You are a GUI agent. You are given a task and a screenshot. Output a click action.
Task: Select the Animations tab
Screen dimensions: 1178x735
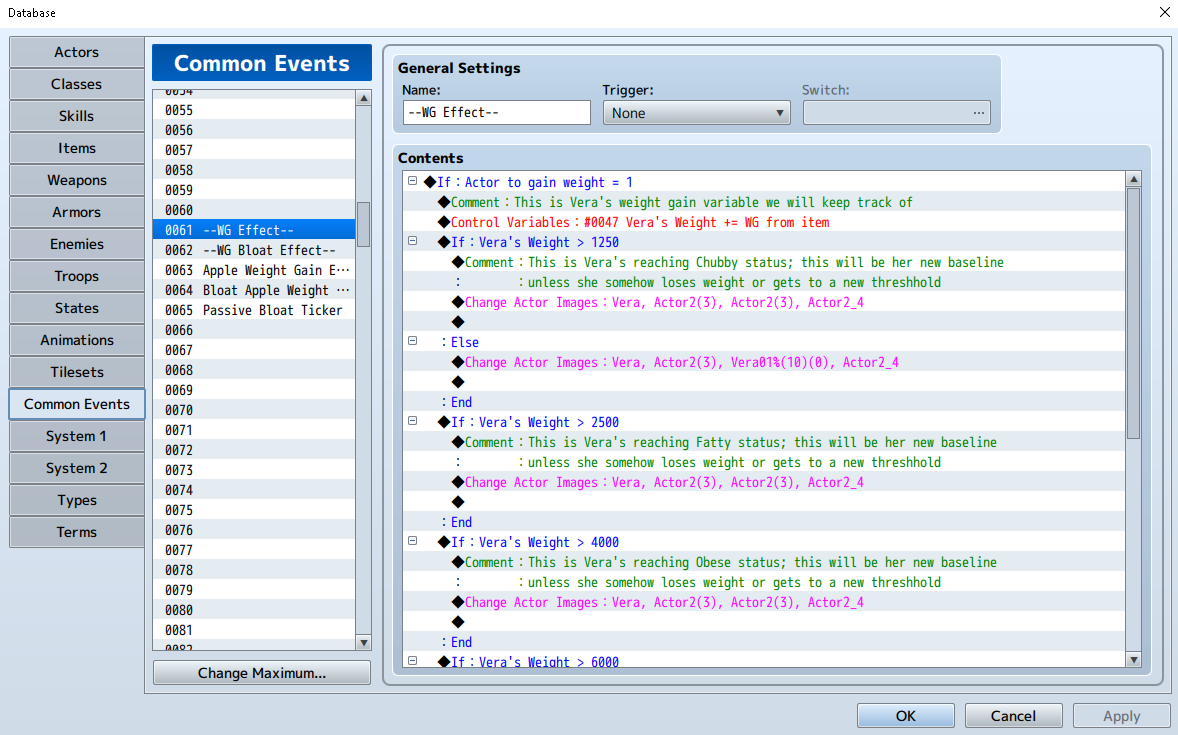pyautogui.click(x=77, y=340)
